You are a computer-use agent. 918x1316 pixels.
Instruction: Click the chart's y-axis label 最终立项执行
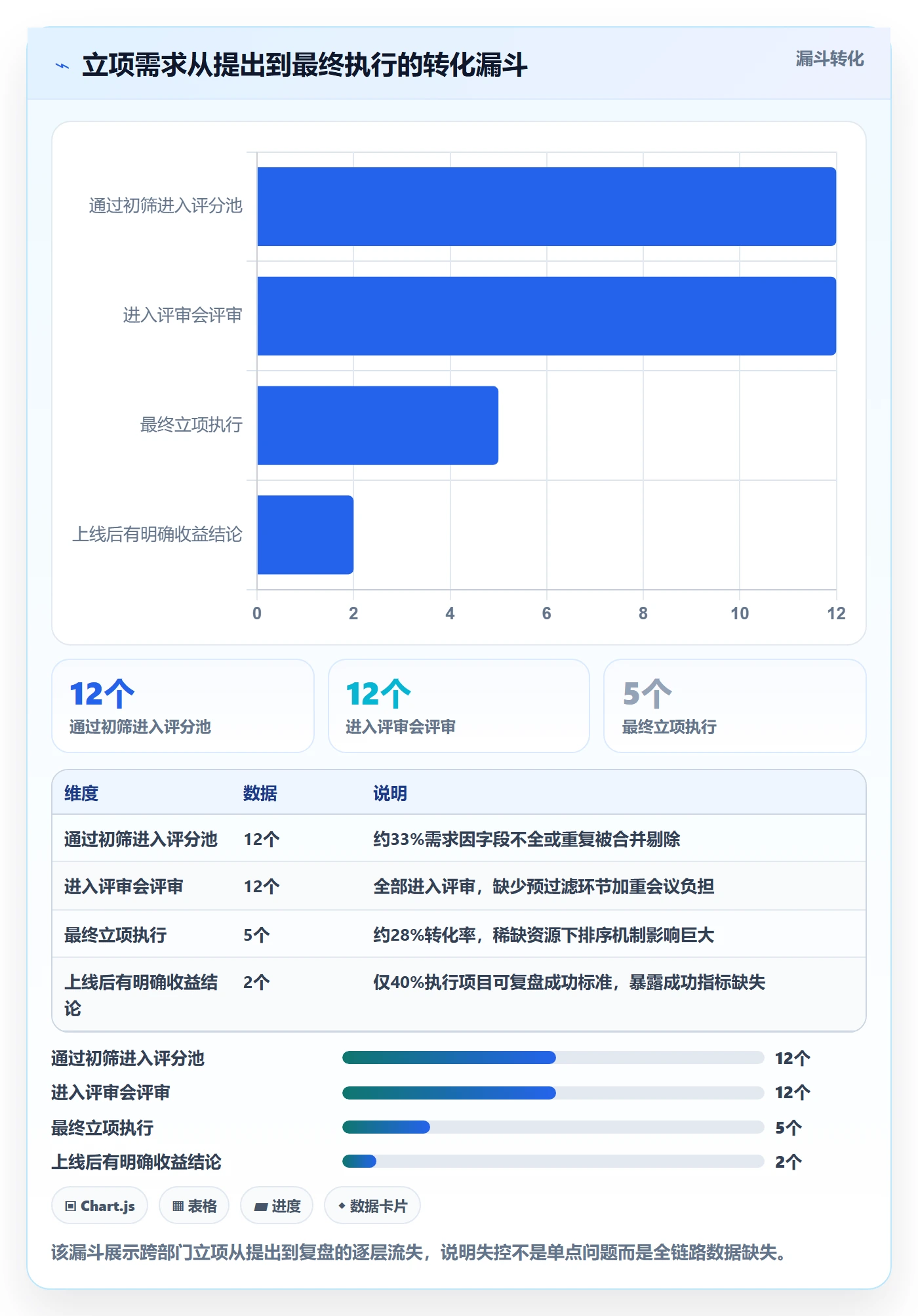tap(191, 425)
